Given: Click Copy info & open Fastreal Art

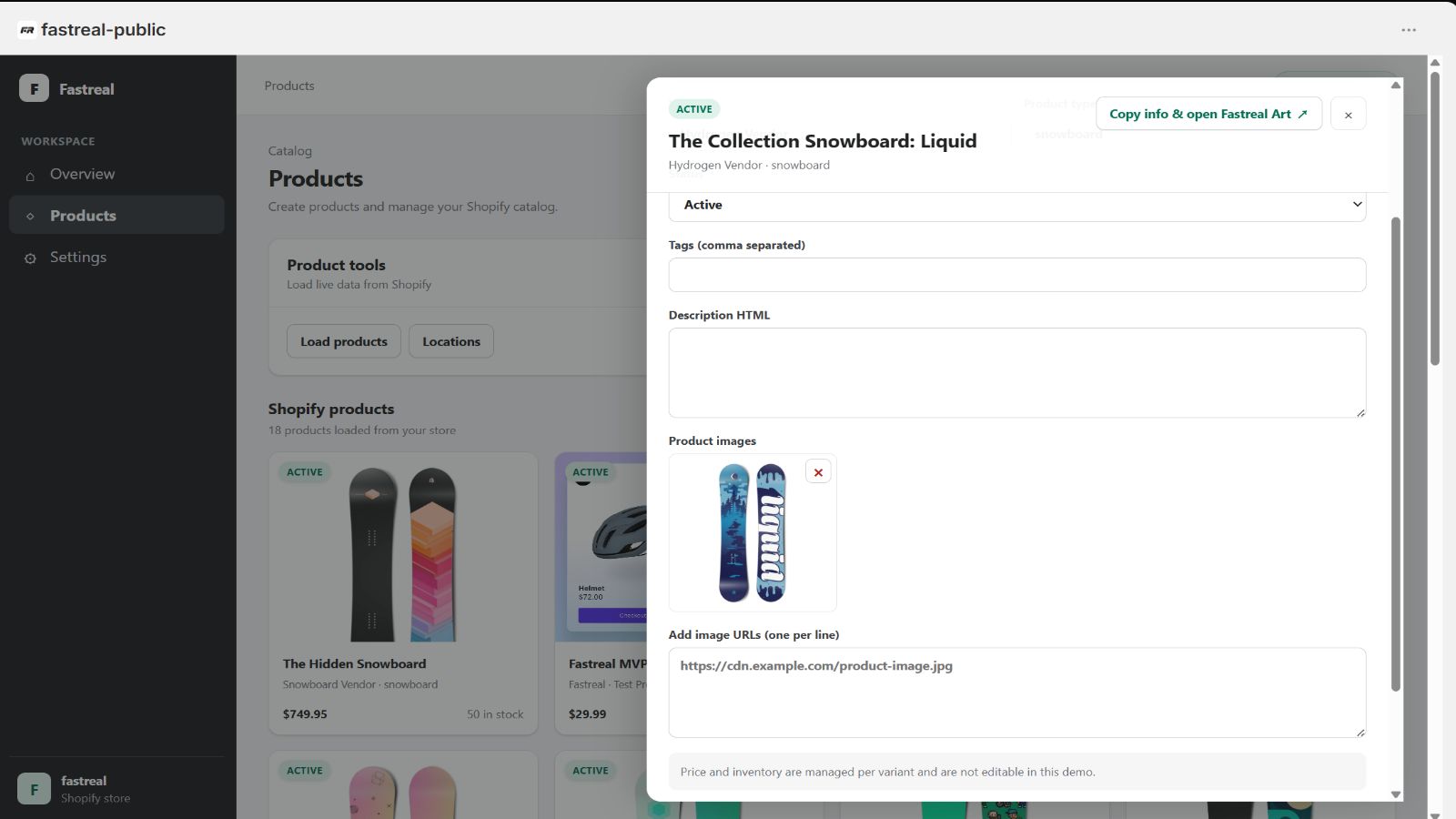Looking at the screenshot, I should pos(1208,114).
